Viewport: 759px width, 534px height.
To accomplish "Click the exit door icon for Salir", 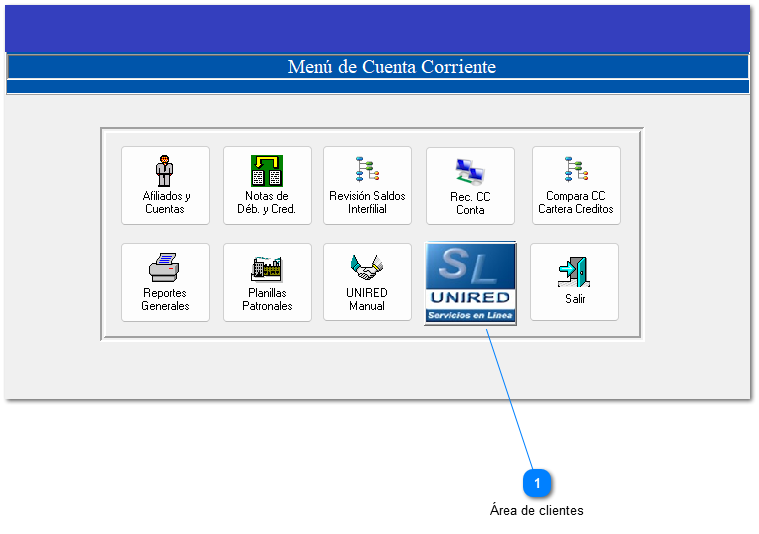I will pyautogui.click(x=574, y=270).
